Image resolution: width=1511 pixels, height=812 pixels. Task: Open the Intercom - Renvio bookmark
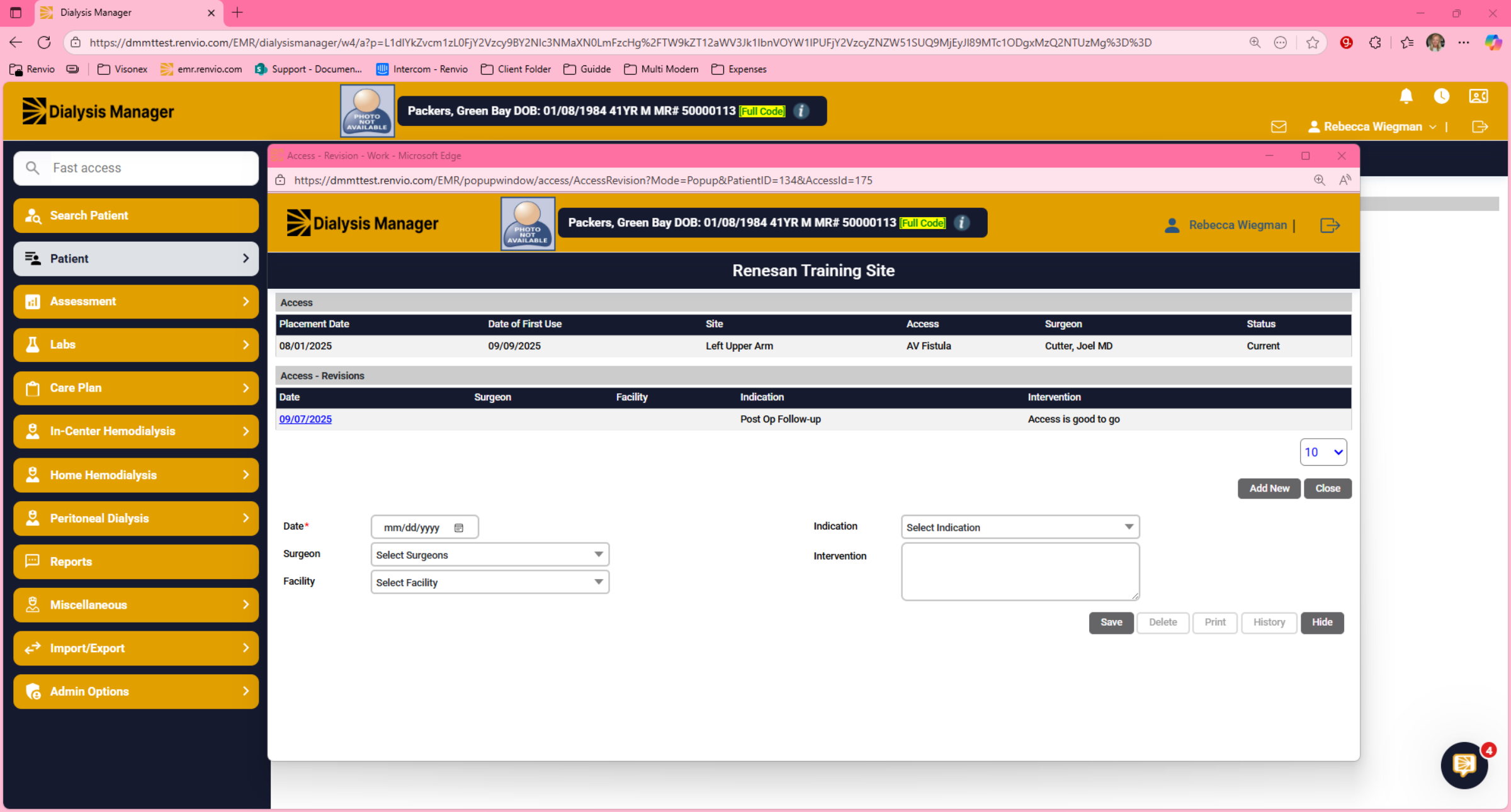click(422, 69)
